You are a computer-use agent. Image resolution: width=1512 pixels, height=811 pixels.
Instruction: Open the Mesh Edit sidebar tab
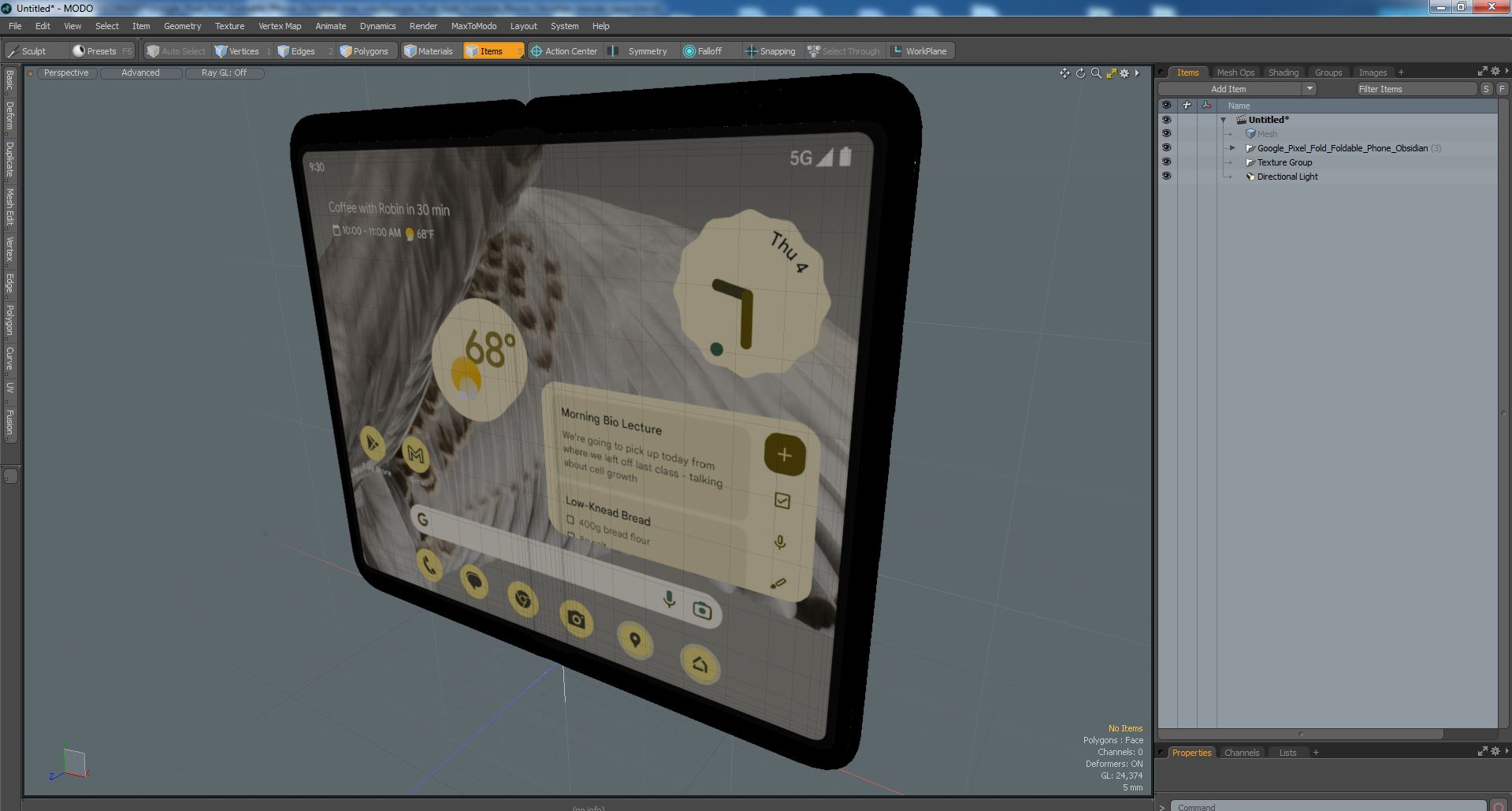tap(9, 207)
